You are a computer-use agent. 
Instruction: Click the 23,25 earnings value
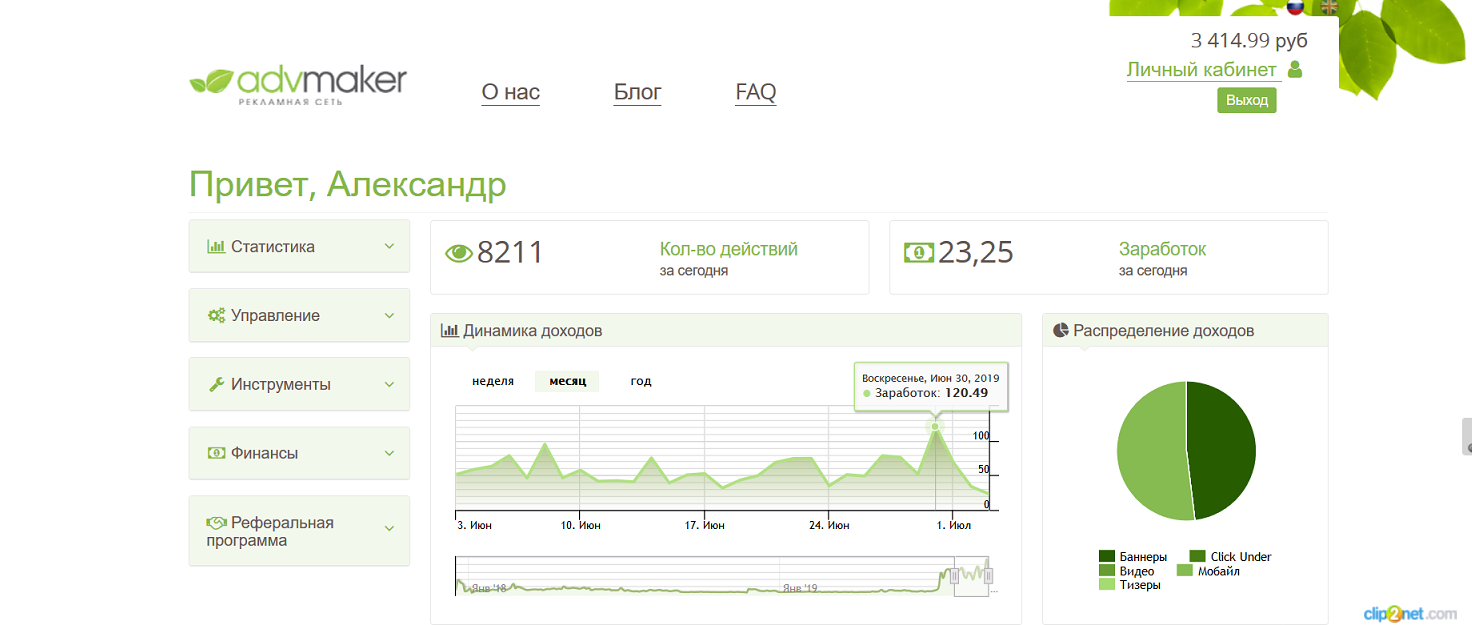tap(976, 252)
